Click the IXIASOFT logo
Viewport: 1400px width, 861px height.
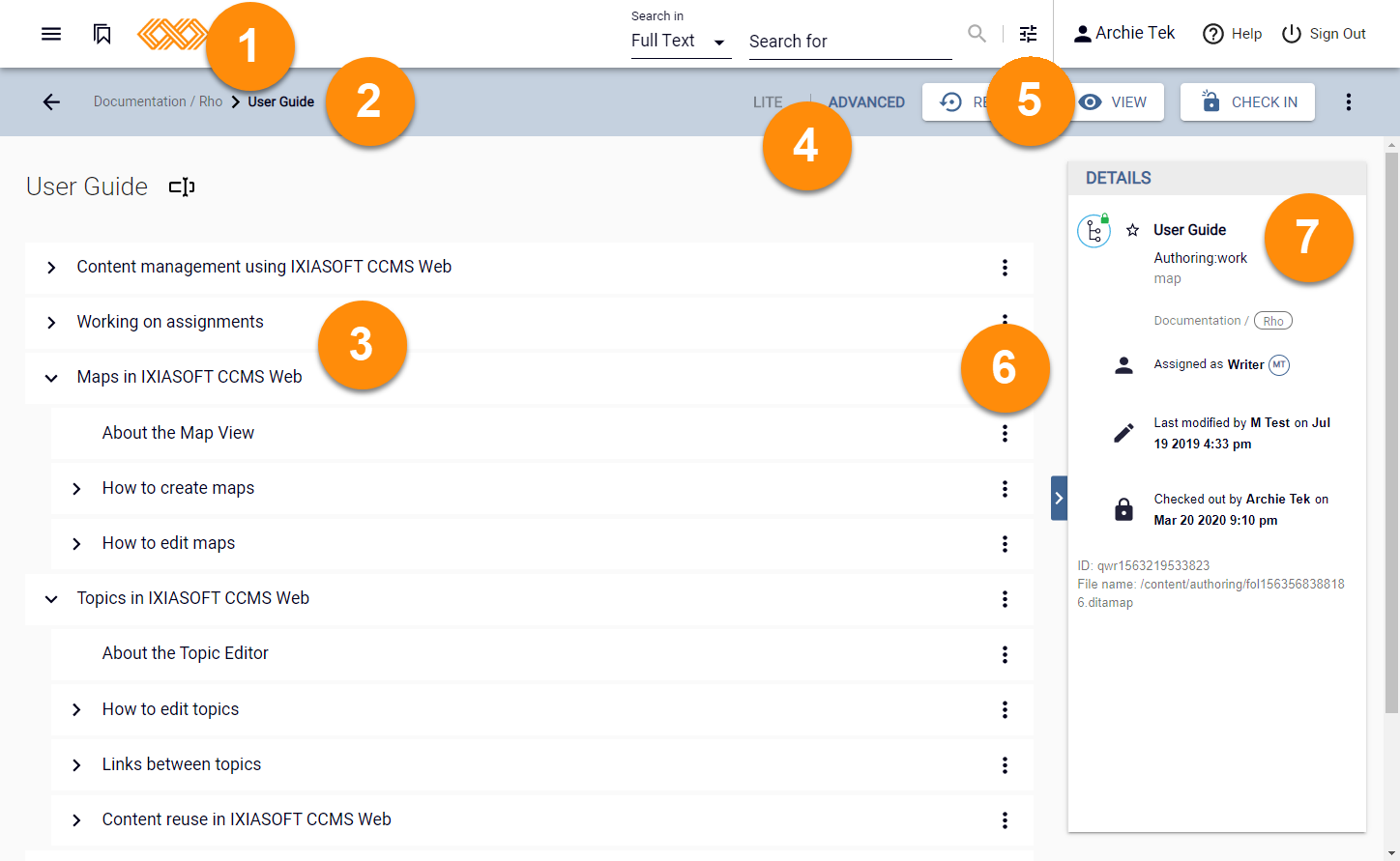click(x=172, y=34)
